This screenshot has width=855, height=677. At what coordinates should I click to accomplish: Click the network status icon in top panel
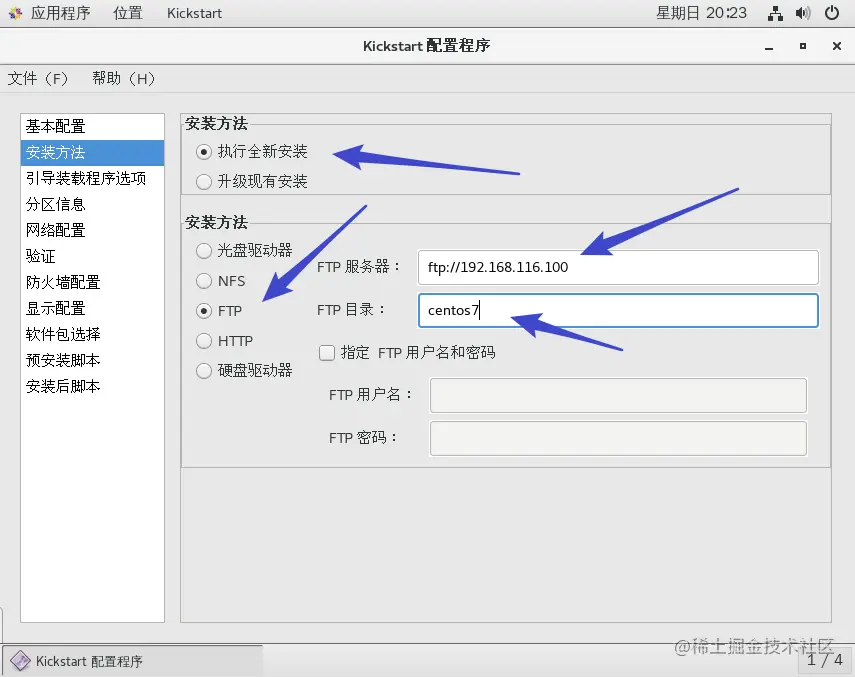tap(775, 13)
